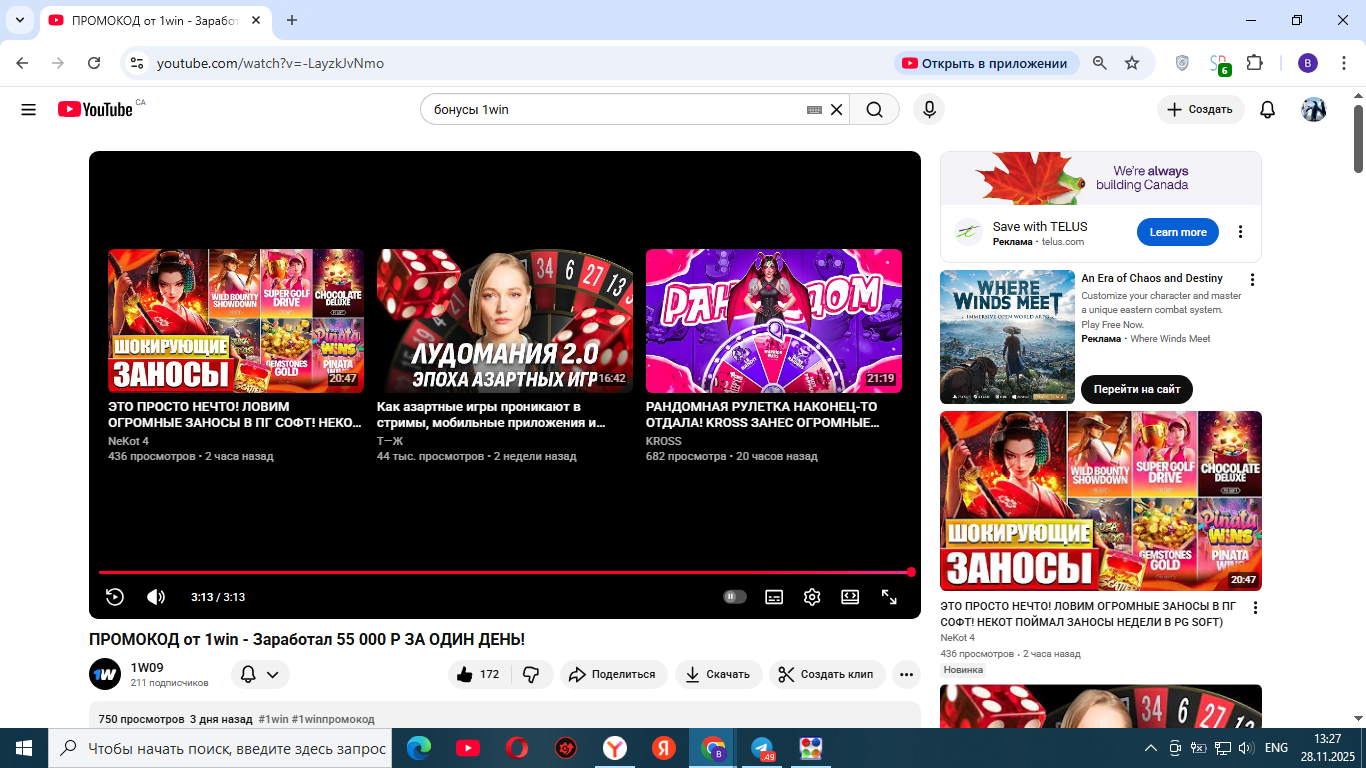Screen dimensions: 1366x768
Task: Reload the page
Action: pos(94,63)
